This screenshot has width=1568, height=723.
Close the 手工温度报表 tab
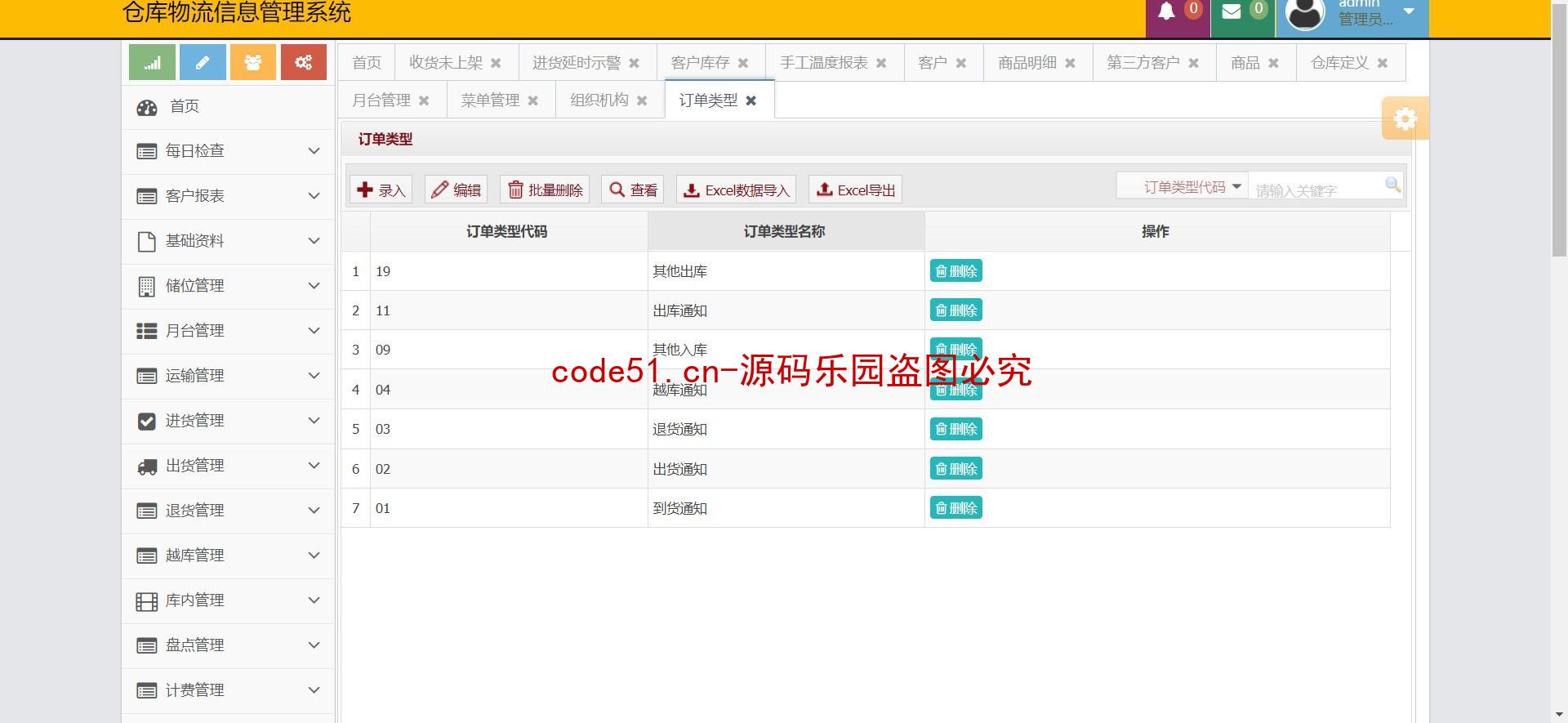pyautogui.click(x=881, y=63)
